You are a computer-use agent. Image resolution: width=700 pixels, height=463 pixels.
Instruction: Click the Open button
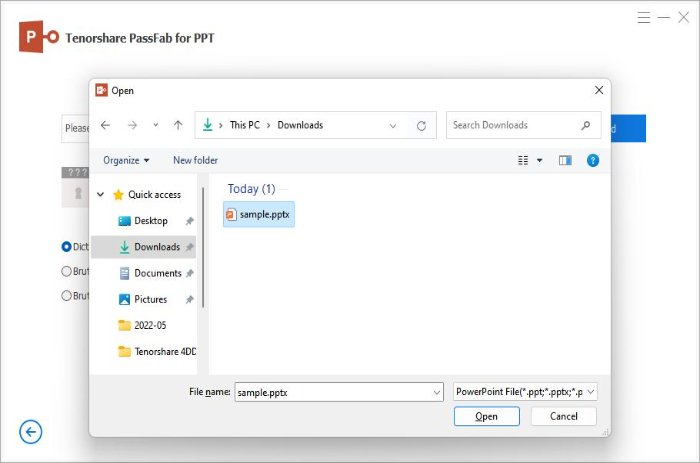(487, 416)
